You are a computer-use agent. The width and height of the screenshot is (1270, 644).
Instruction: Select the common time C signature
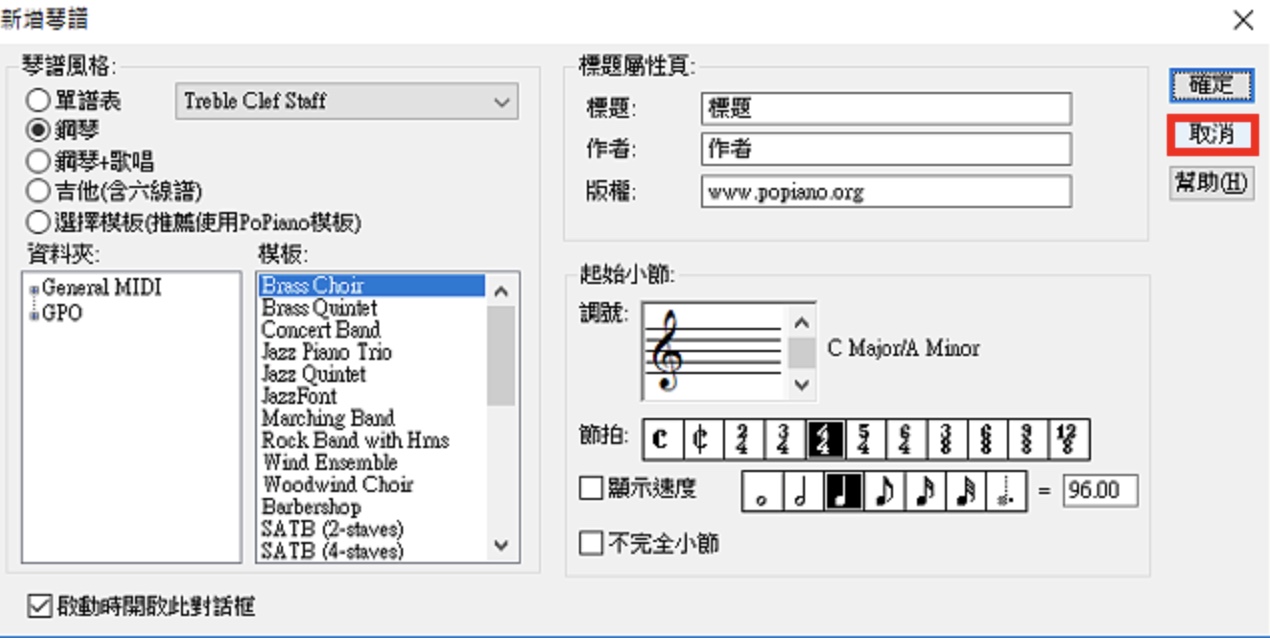(662, 439)
